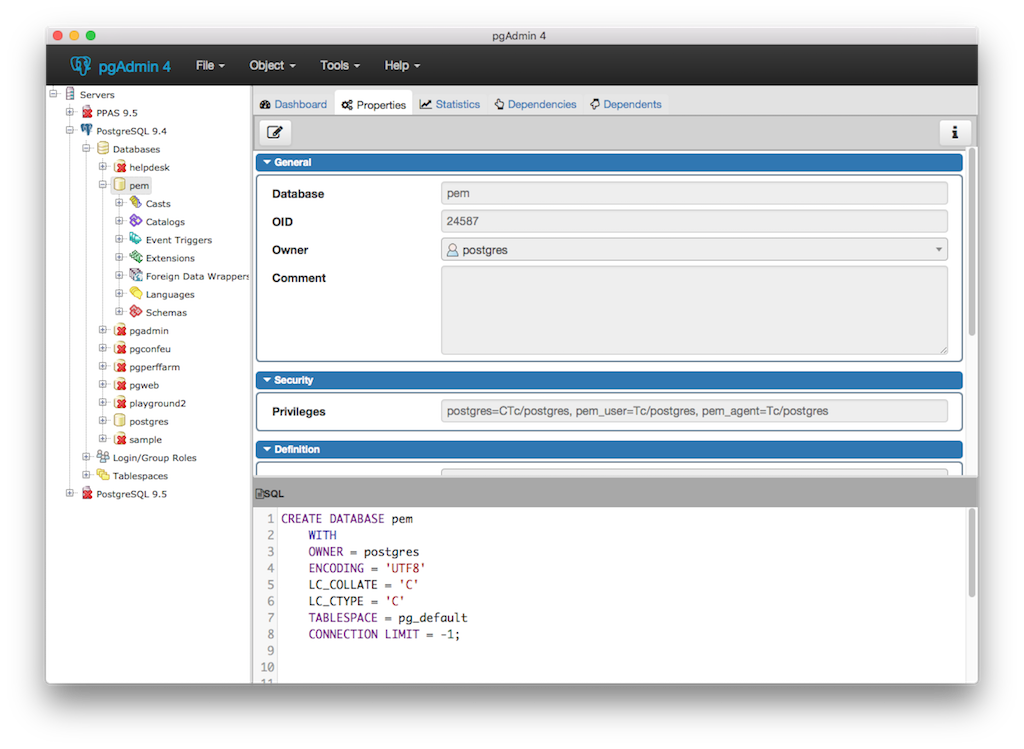1024x749 pixels.
Task: Click the helpdesk disconnected database icon
Action: (120, 167)
